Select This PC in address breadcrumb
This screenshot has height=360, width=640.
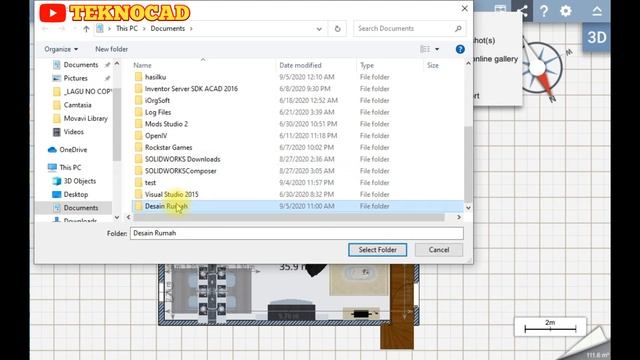(x=127, y=29)
